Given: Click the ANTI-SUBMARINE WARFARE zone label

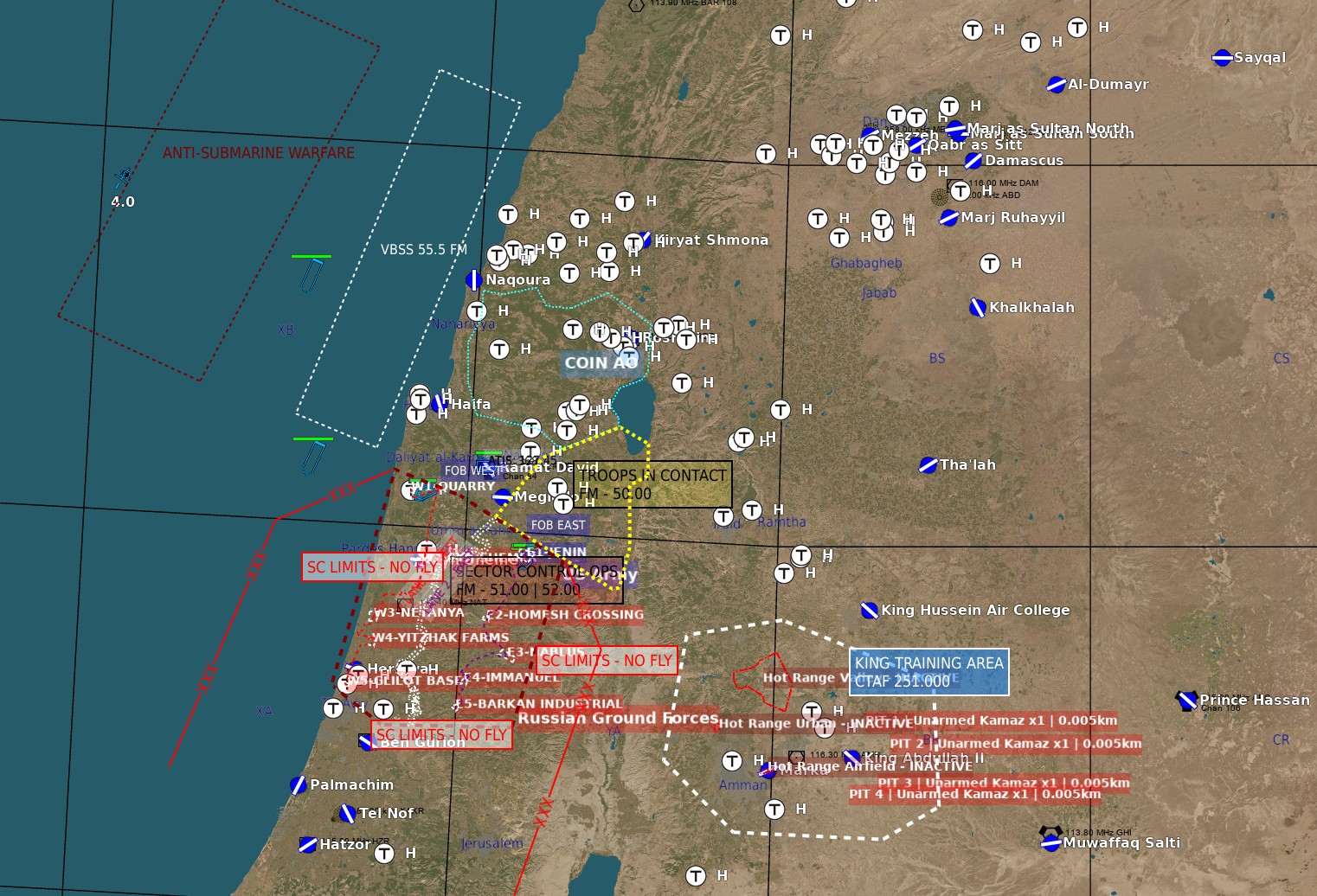Looking at the screenshot, I should click(x=259, y=153).
